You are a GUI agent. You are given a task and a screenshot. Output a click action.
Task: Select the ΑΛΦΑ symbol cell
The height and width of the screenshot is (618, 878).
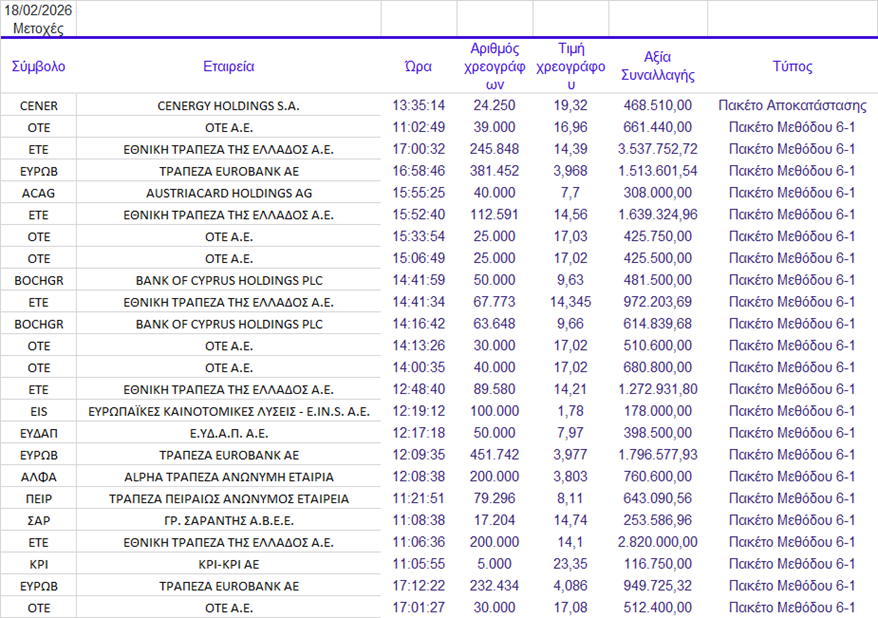point(39,477)
